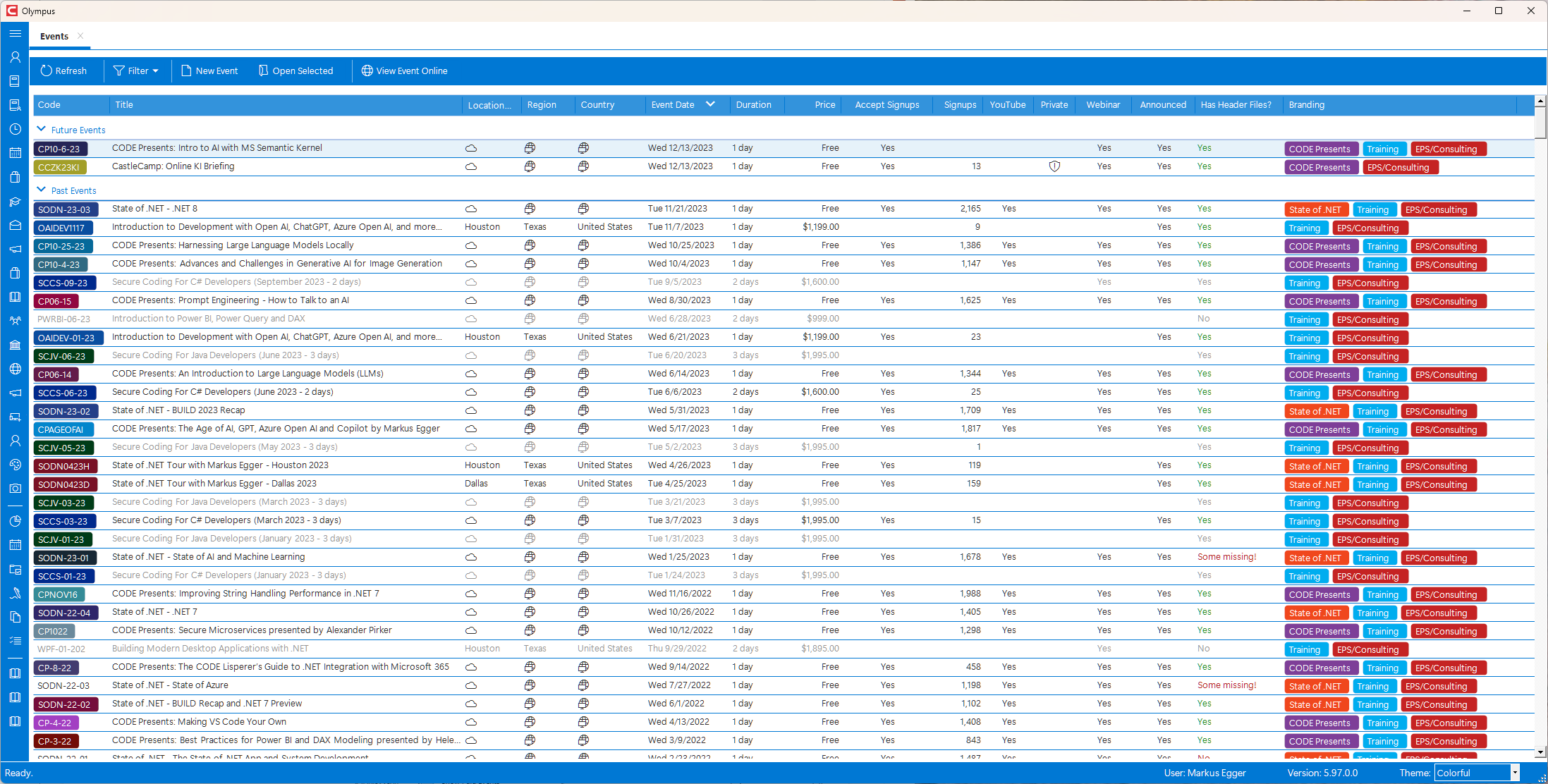Image resolution: width=1548 pixels, height=784 pixels.
Task: Open the closed-book icon in the sidebar
Action: (x=15, y=81)
